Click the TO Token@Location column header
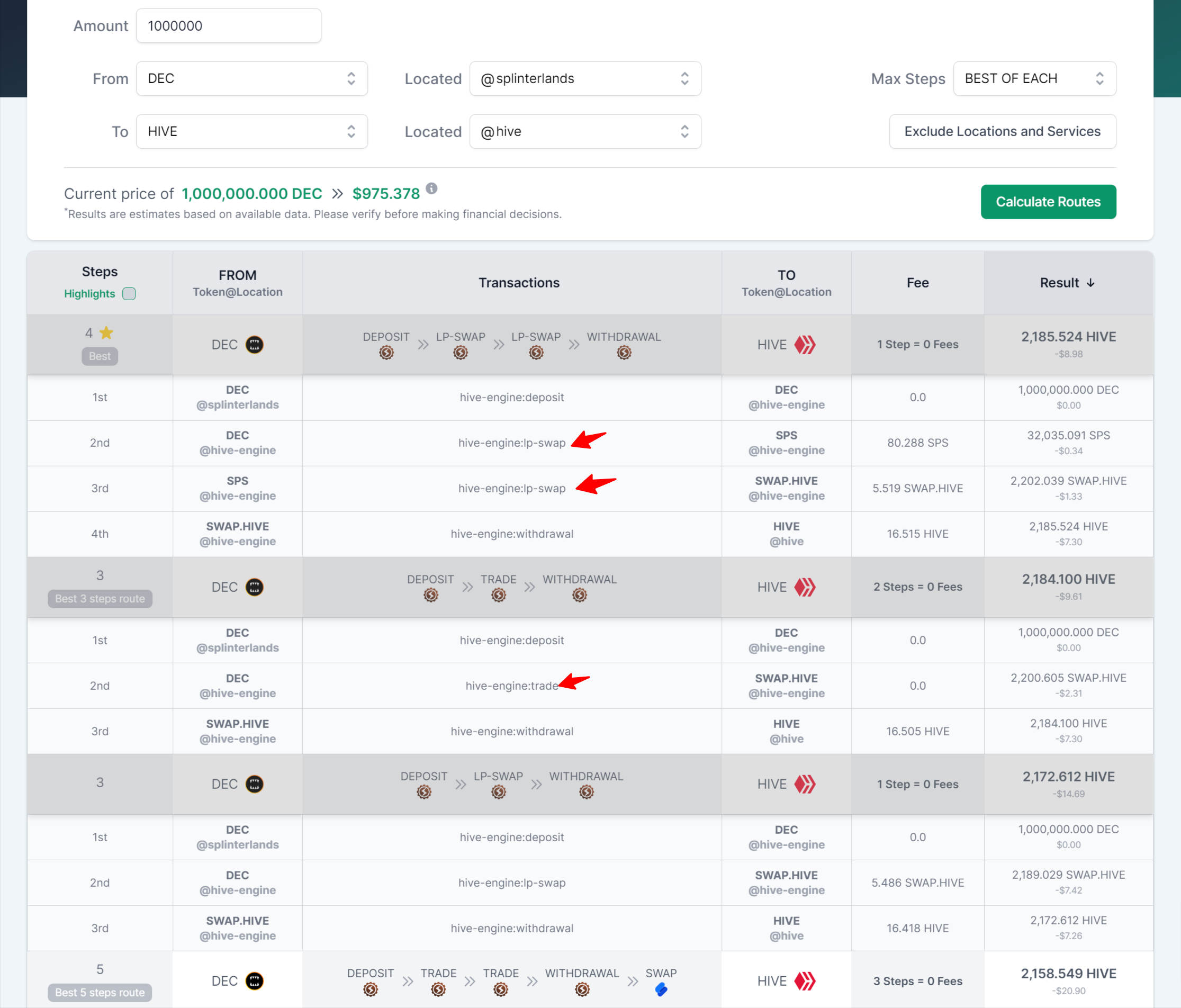 click(x=787, y=283)
